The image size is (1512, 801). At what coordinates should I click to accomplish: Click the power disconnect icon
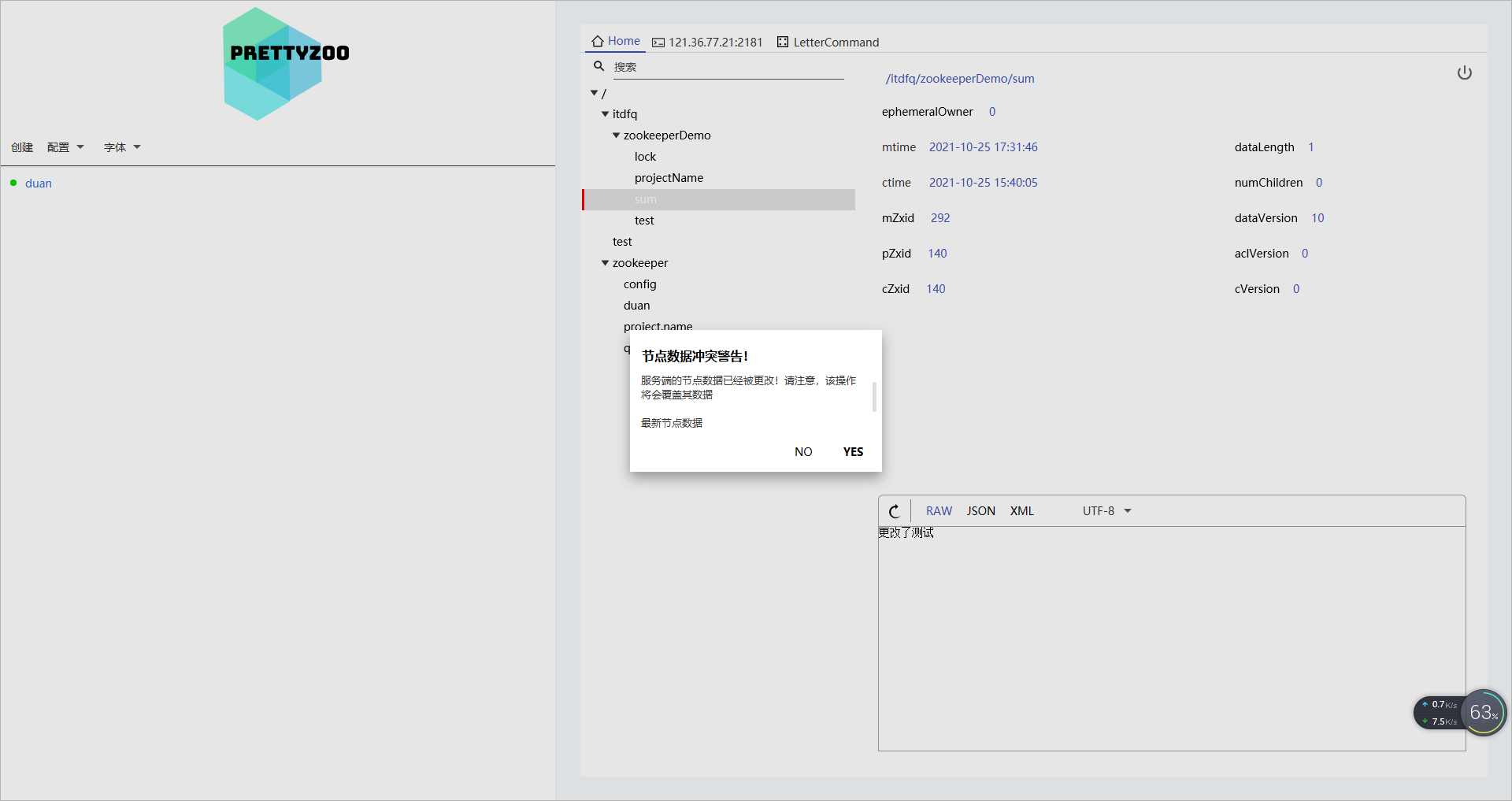pyautogui.click(x=1465, y=72)
